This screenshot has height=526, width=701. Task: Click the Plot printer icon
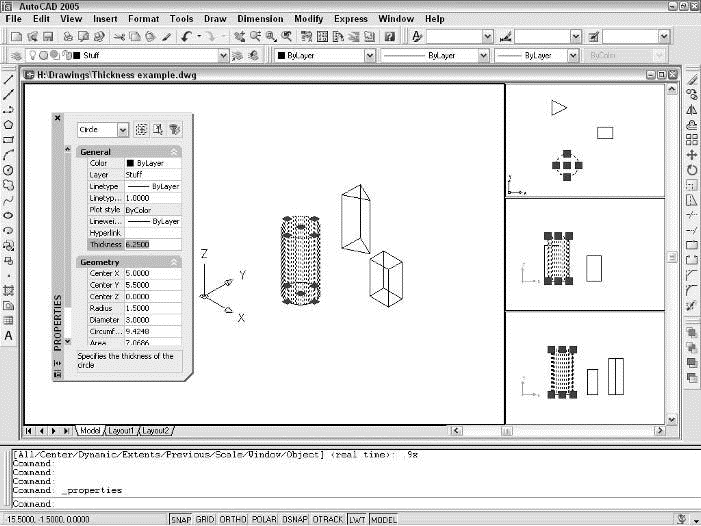coord(68,37)
